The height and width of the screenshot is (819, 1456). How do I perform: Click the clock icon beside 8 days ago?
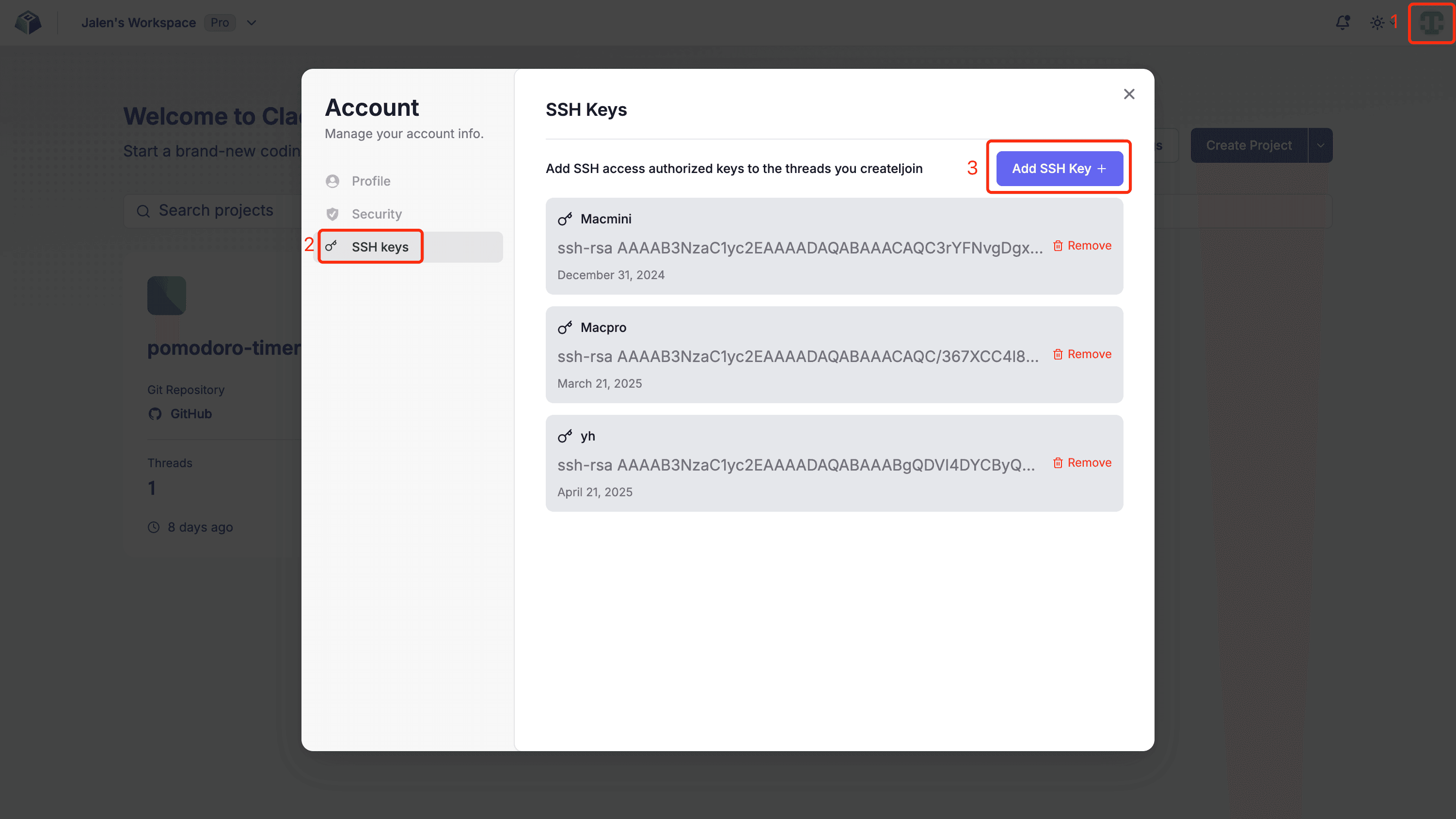coord(154,527)
